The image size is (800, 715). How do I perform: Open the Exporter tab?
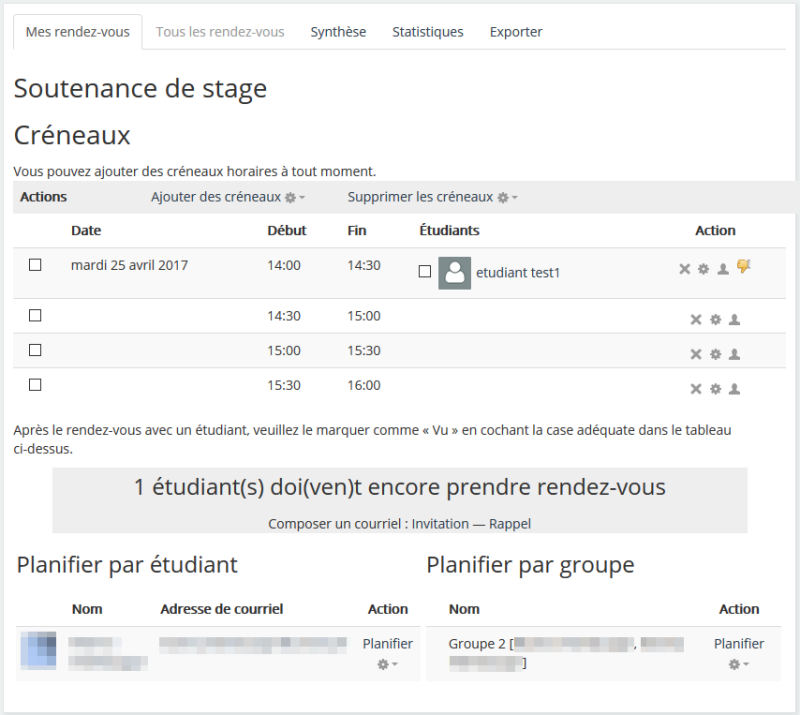pyautogui.click(x=516, y=32)
